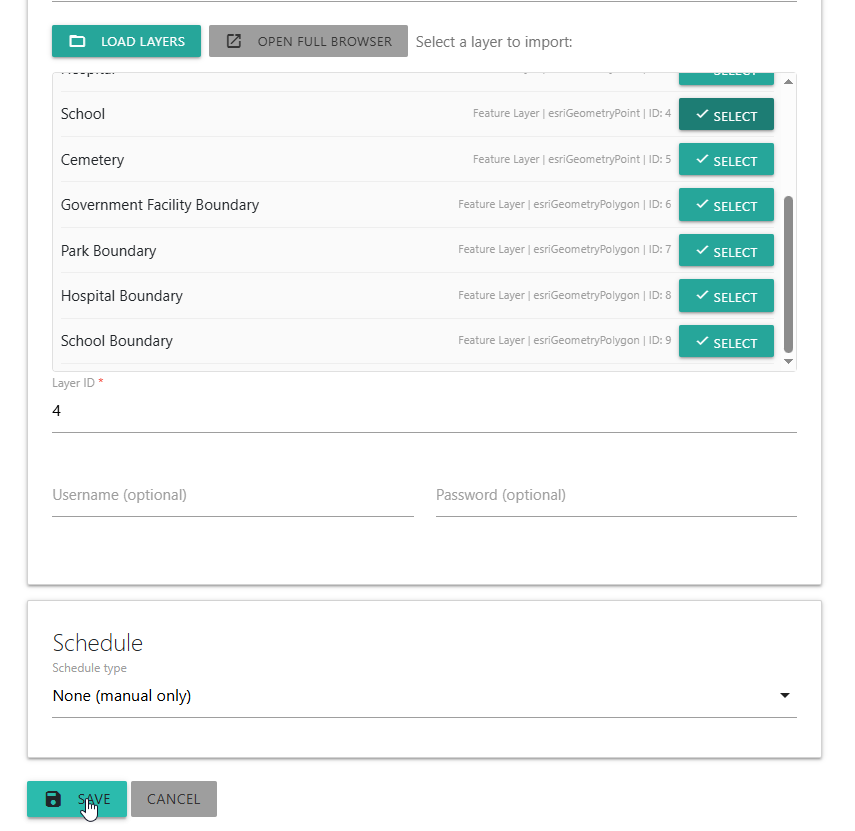Screen dimensions: 855x831
Task: Click the LOAD LAYERS button
Action: pos(126,41)
